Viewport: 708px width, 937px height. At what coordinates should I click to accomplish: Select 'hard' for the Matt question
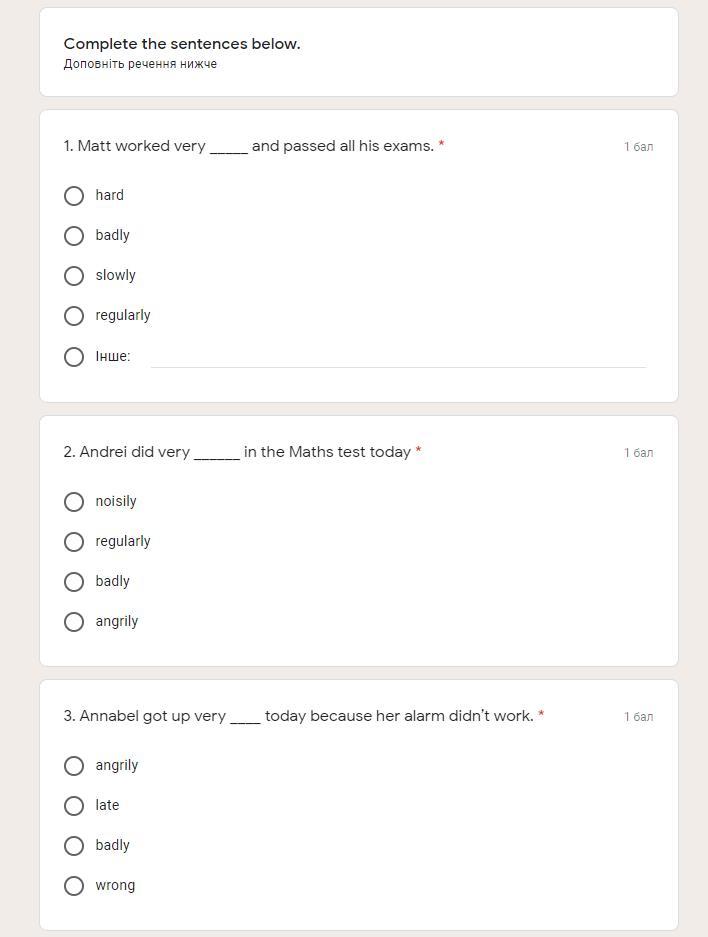click(x=74, y=196)
